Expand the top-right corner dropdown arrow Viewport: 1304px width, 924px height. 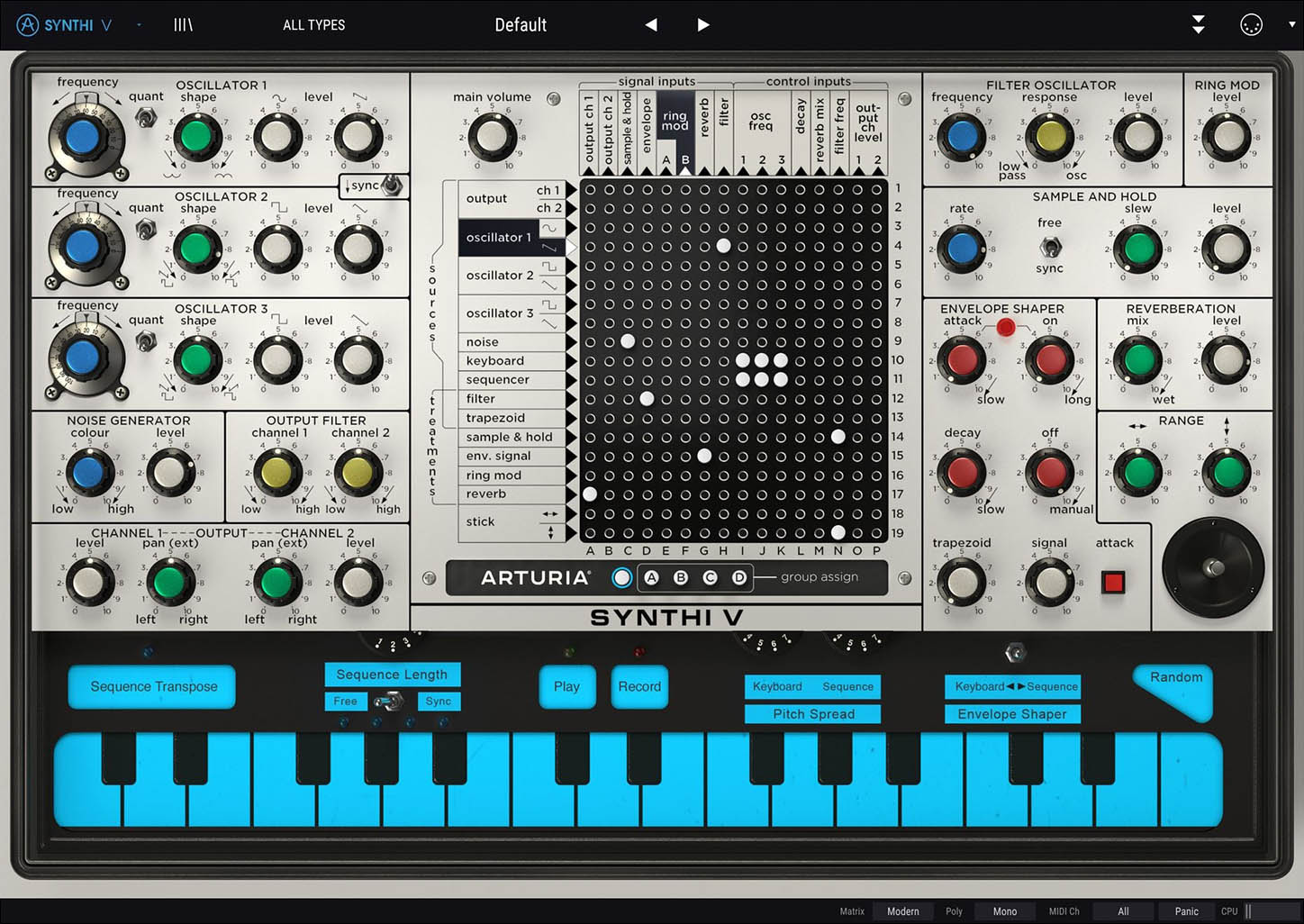[x=1291, y=24]
